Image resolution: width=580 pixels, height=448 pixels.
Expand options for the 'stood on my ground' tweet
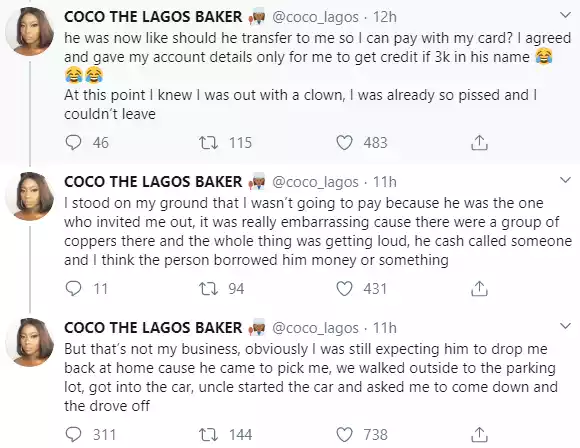pyautogui.click(x=565, y=181)
